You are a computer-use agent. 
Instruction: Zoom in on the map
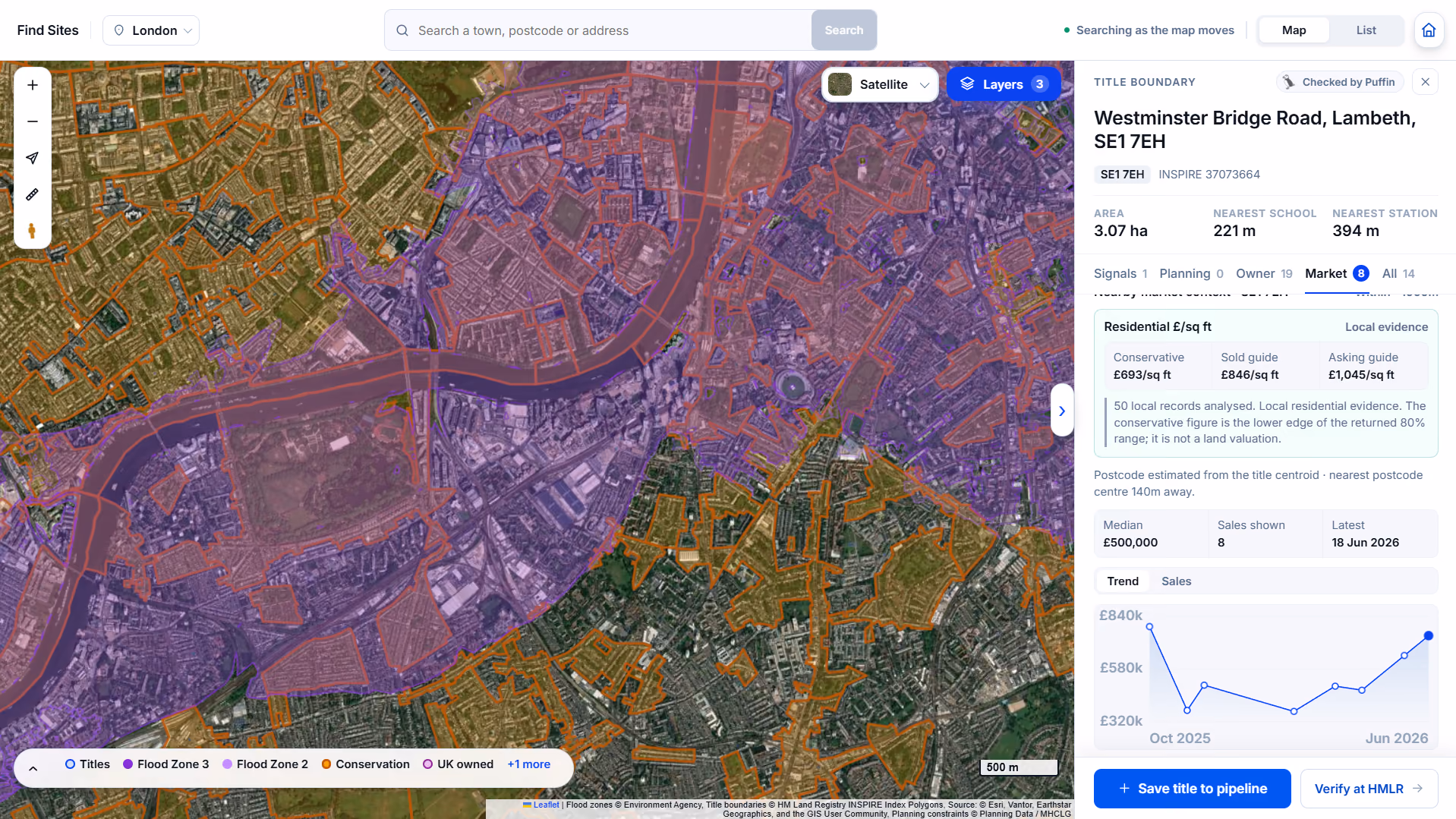(x=33, y=85)
